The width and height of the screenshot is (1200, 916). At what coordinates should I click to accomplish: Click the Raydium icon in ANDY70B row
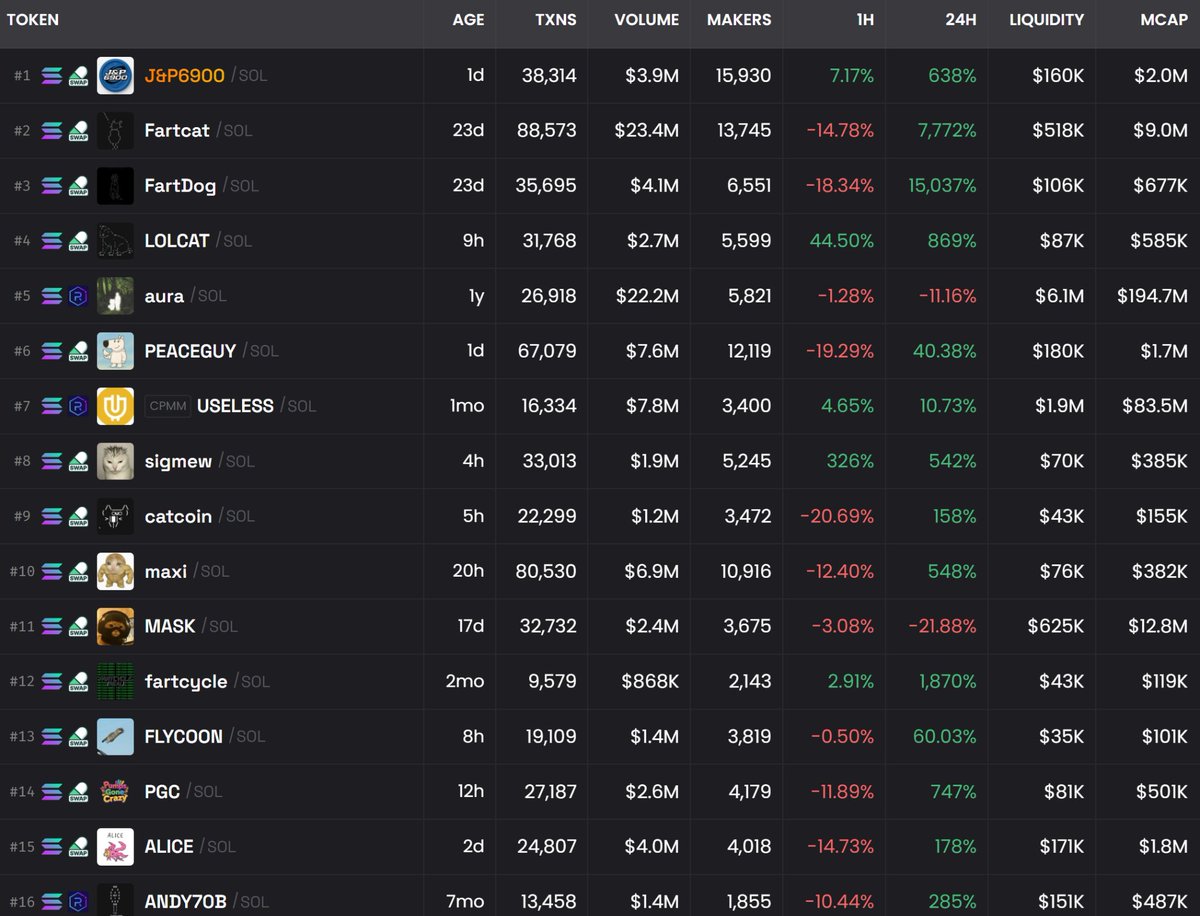78,901
